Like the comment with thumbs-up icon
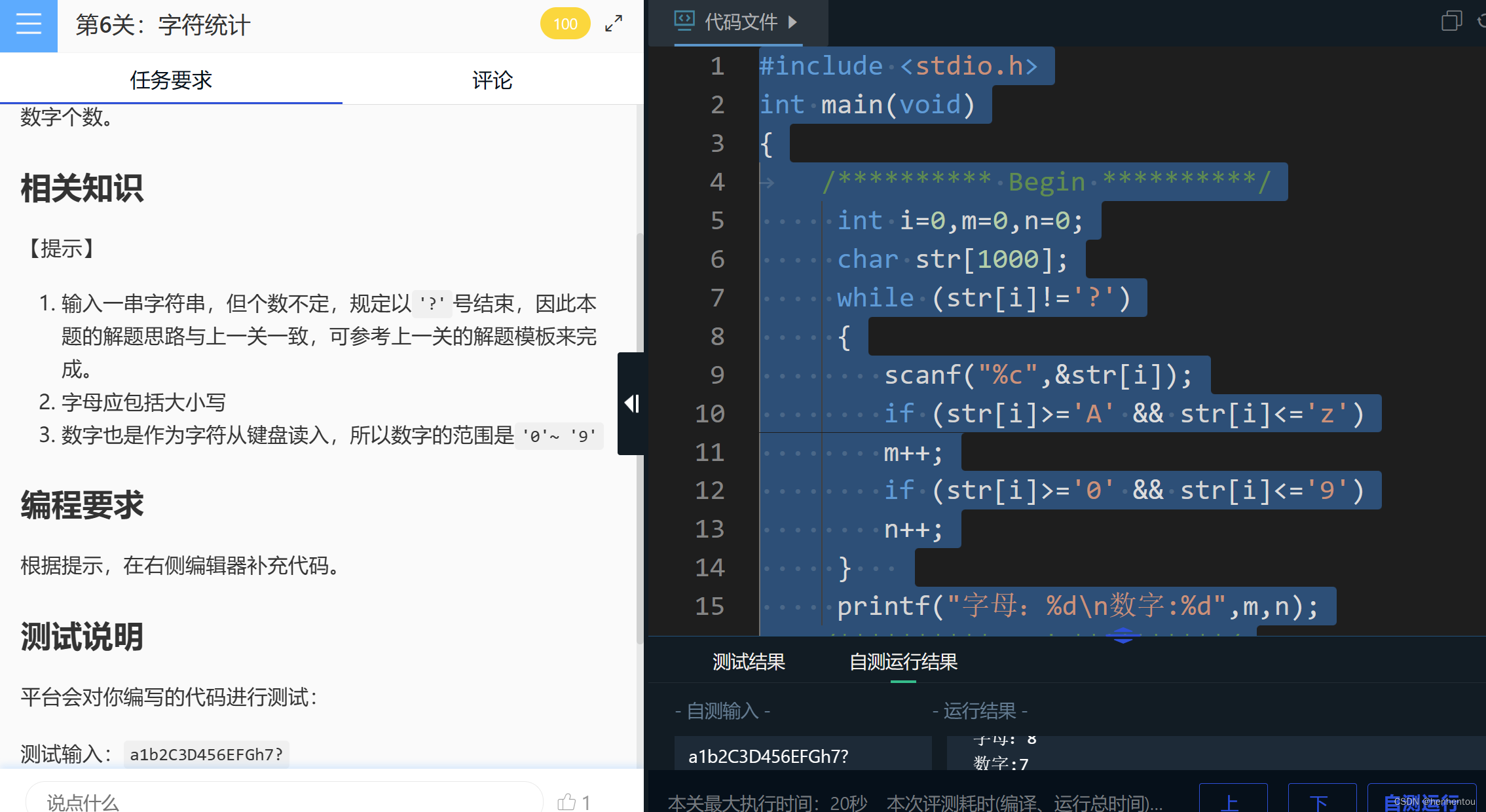This screenshot has width=1486, height=812. point(567,802)
